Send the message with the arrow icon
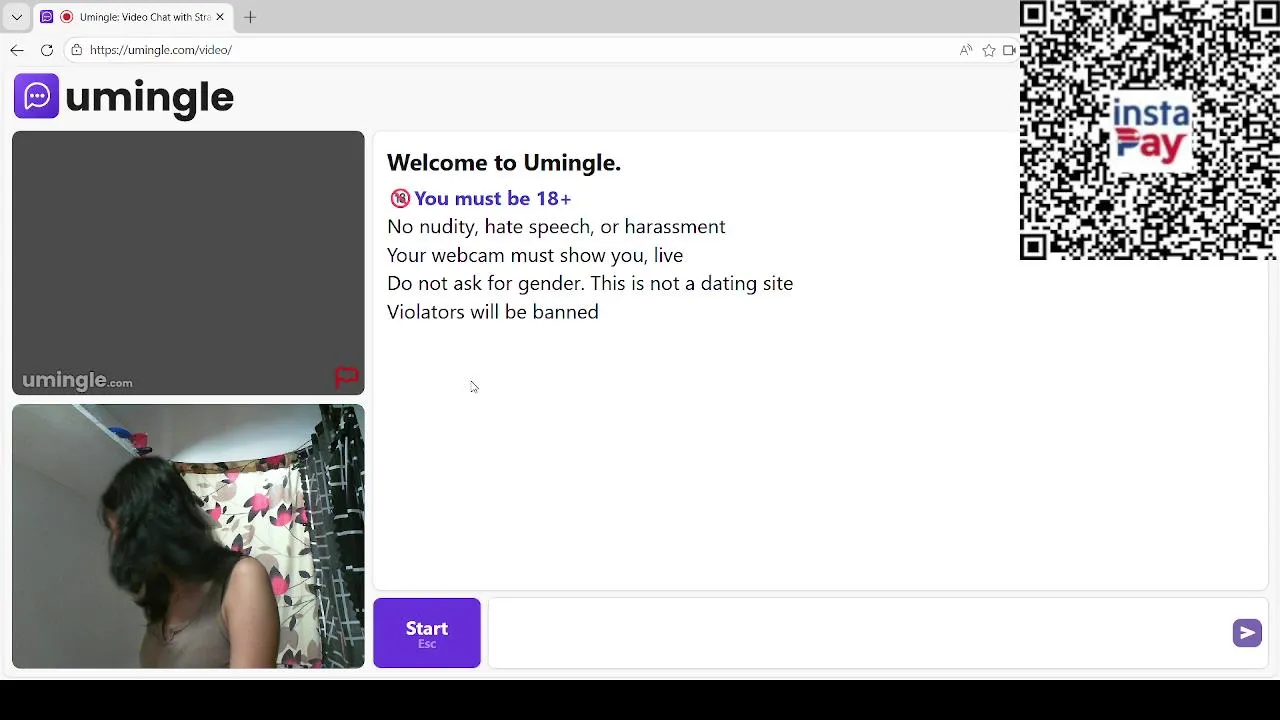Viewport: 1280px width, 720px height. click(x=1247, y=633)
